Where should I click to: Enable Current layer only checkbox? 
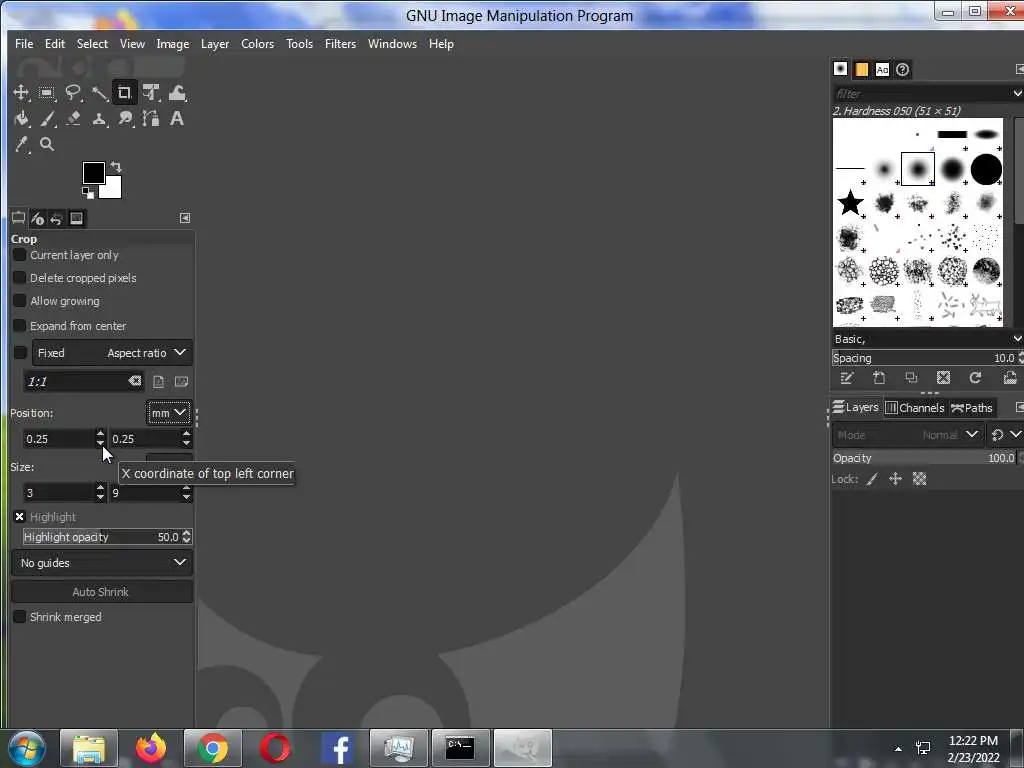[x=20, y=255]
